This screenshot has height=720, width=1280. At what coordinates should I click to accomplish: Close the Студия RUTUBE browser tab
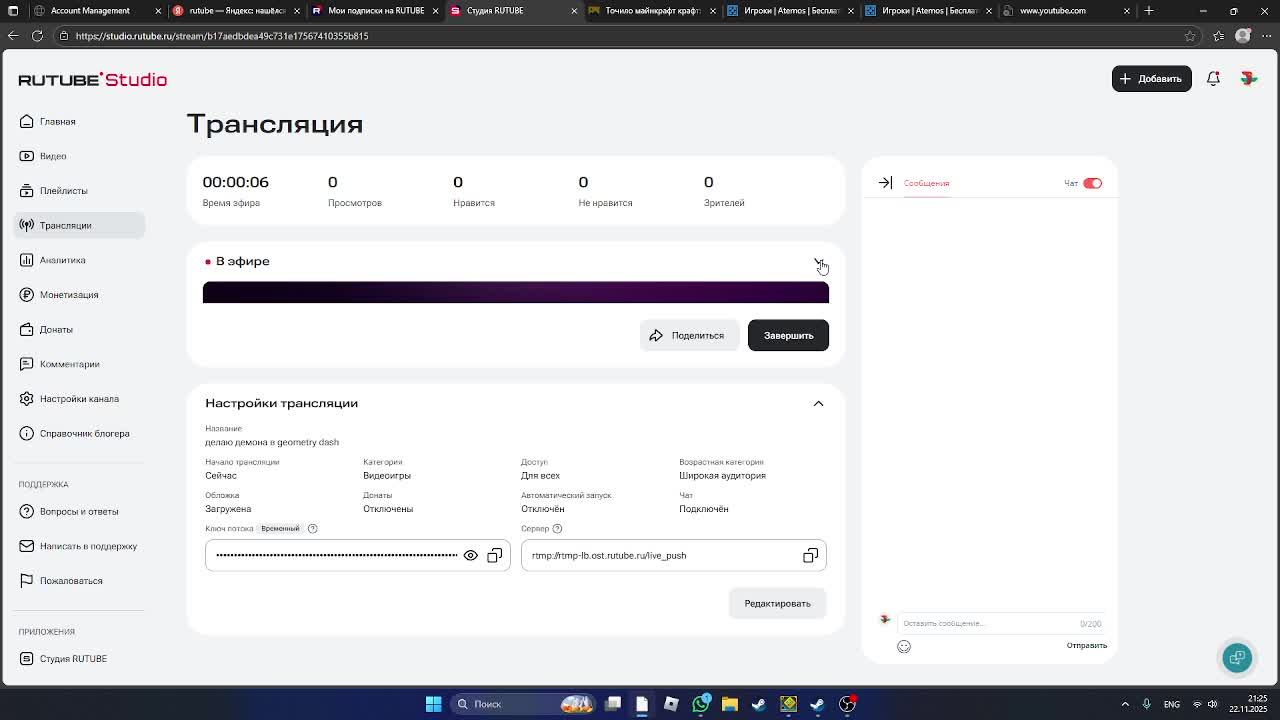(574, 11)
